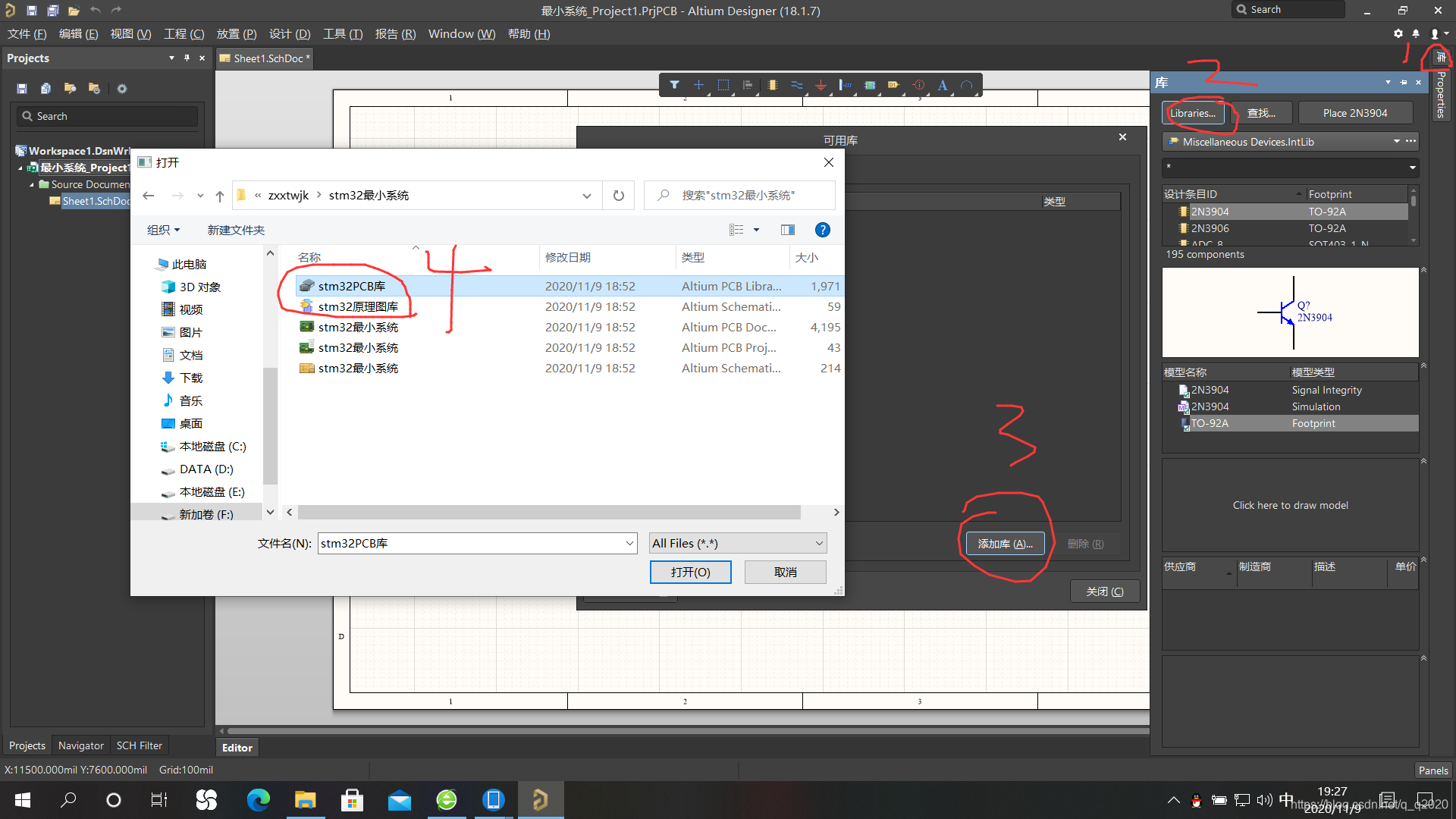Pin the 库 libraries panel

tap(1403, 83)
